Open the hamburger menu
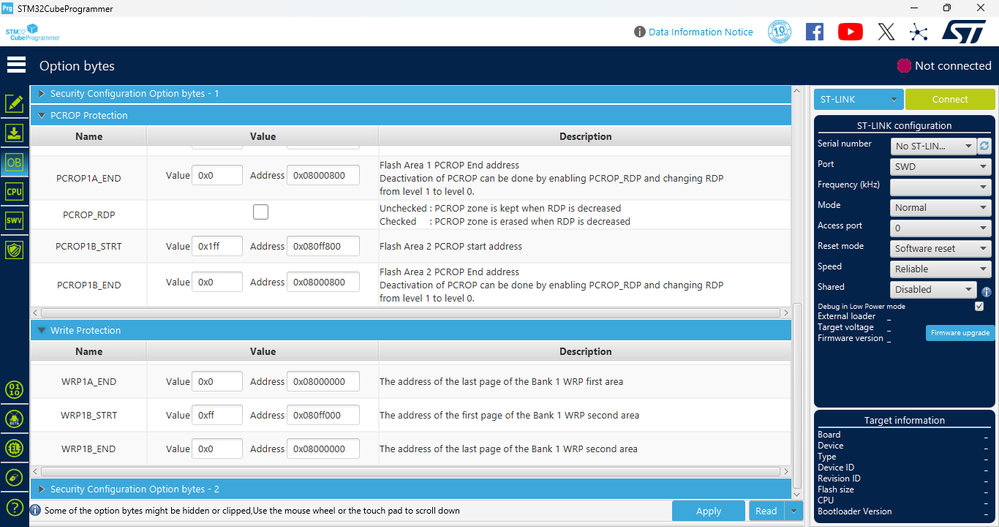This screenshot has height=527, width=999. [16, 65]
